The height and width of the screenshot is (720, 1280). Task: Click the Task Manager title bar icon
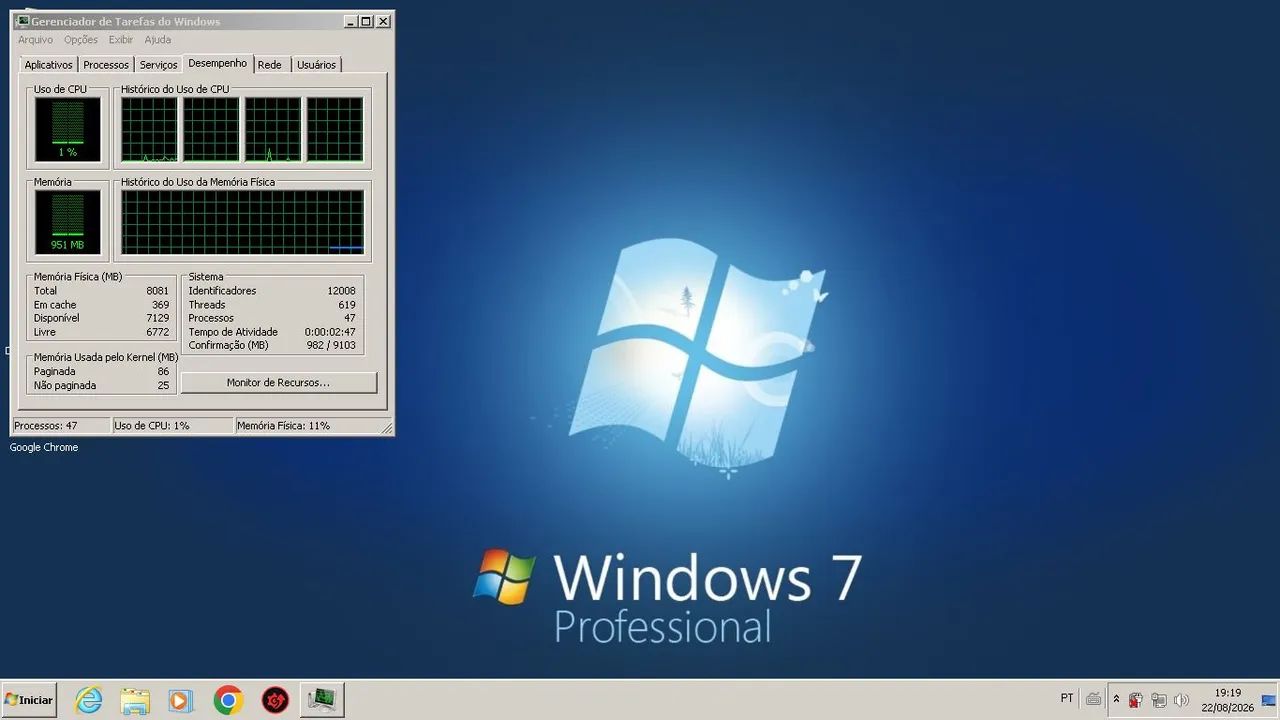click(x=22, y=21)
